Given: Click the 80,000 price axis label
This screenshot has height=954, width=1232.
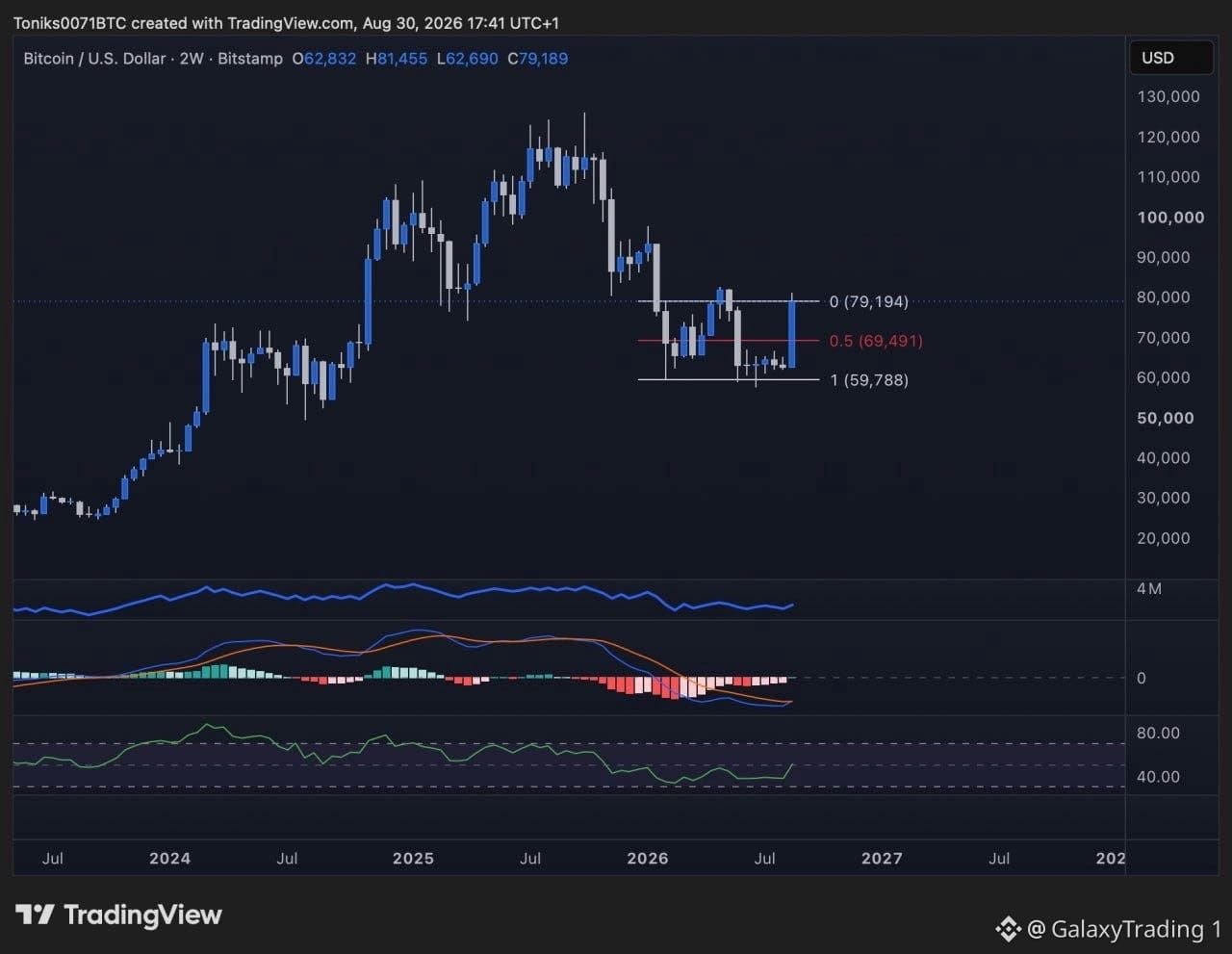Looking at the screenshot, I should pyautogui.click(x=1163, y=297).
